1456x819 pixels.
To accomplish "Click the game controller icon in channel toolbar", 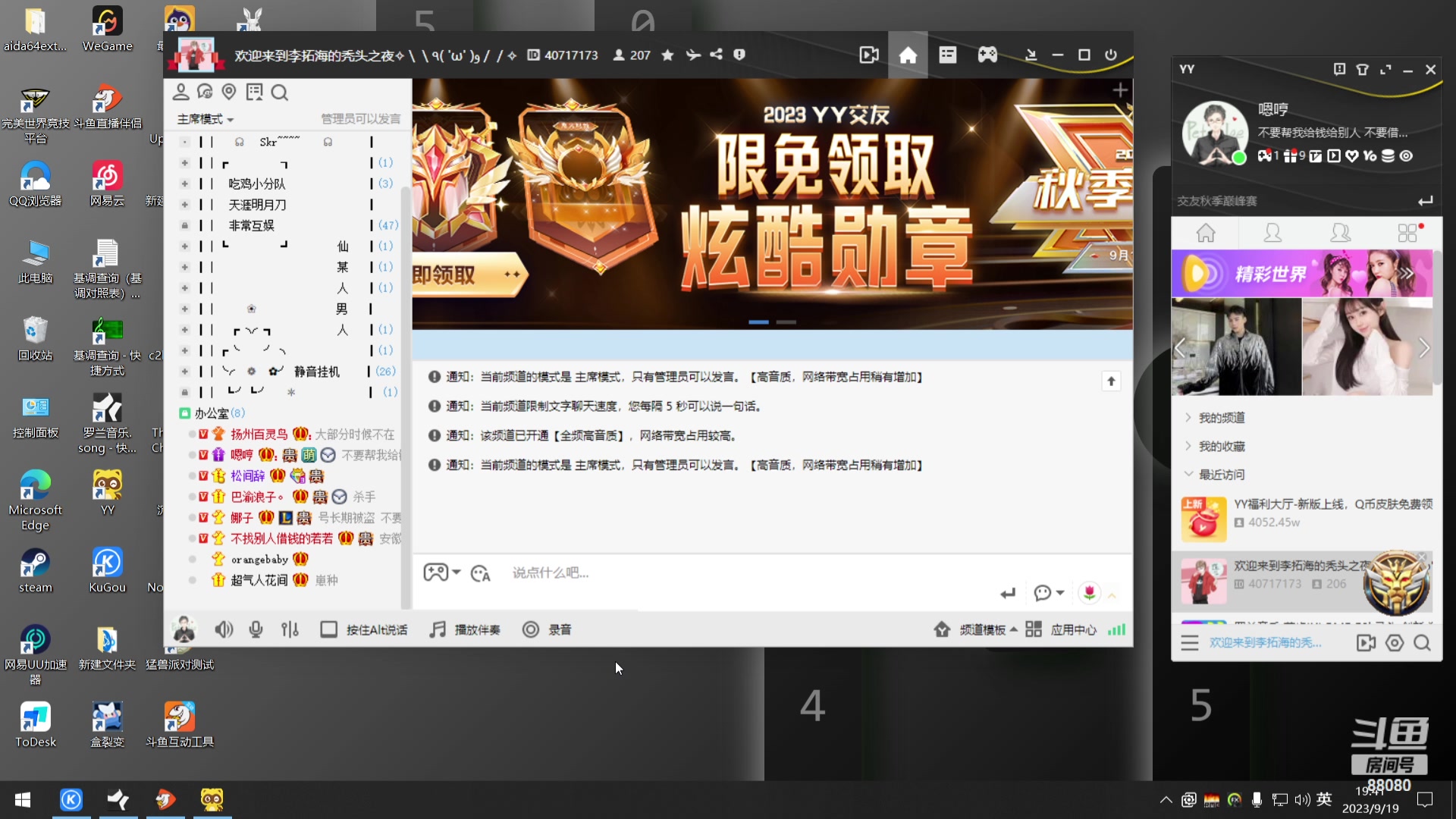I will 987,54.
